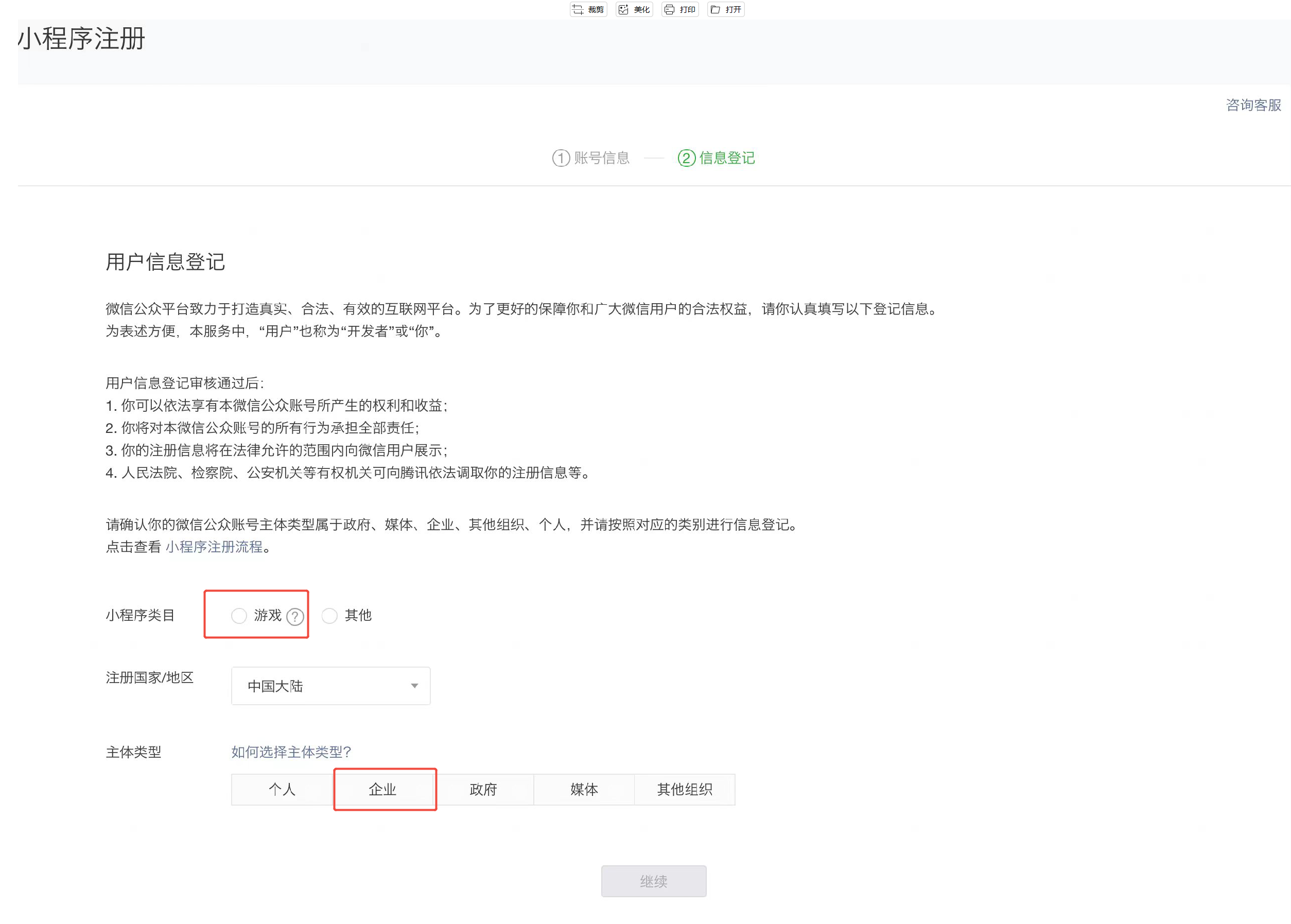
Task: Click the step 1 账号信息 circle icon
Action: tap(561, 158)
